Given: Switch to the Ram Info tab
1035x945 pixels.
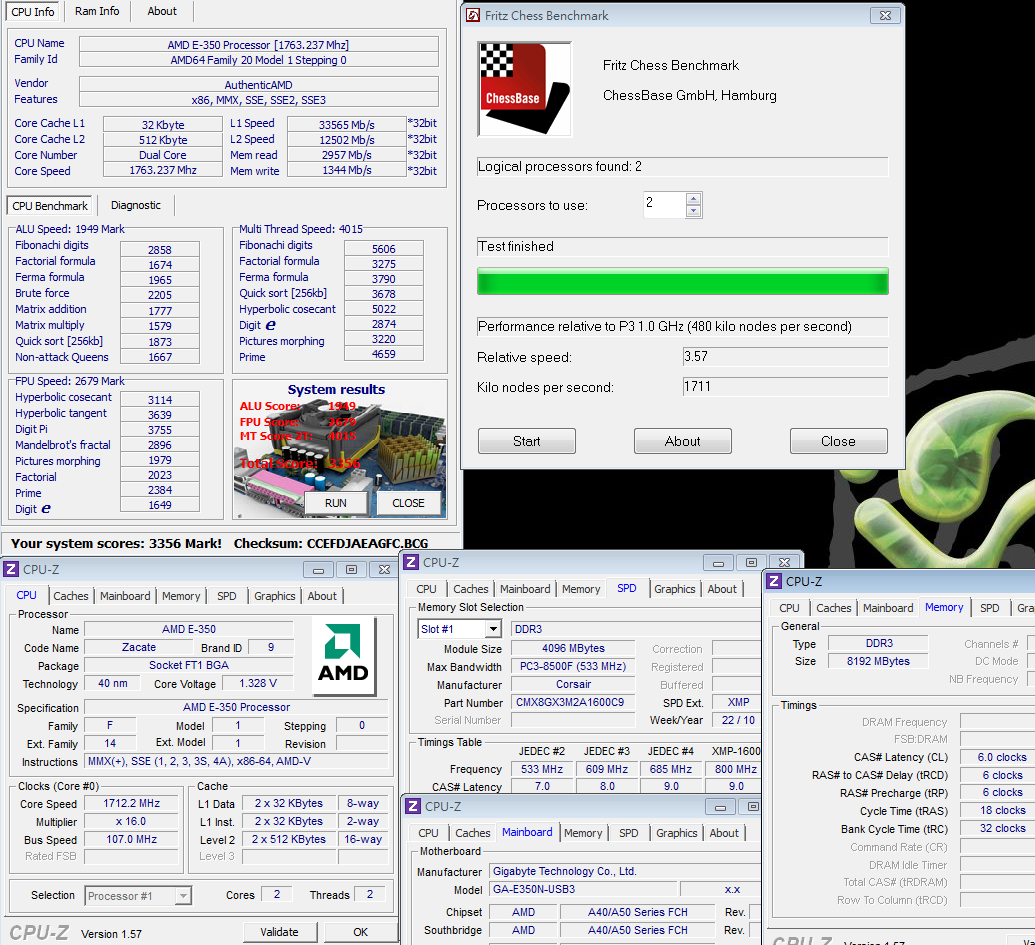Looking at the screenshot, I should coord(97,11).
